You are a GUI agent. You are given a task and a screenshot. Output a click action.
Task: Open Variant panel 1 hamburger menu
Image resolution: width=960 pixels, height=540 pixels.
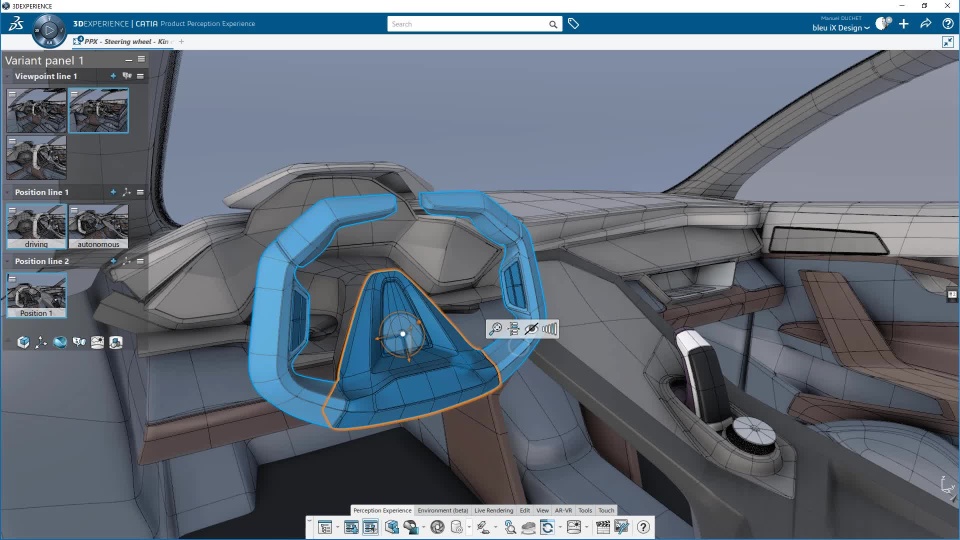click(x=141, y=59)
